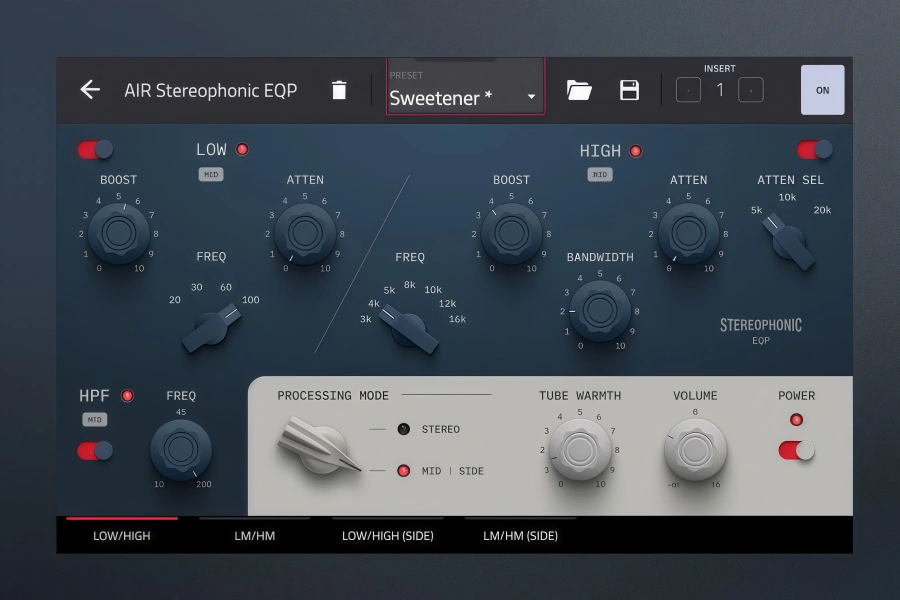
Task: Toggle the high band enable switch
Action: 814,150
